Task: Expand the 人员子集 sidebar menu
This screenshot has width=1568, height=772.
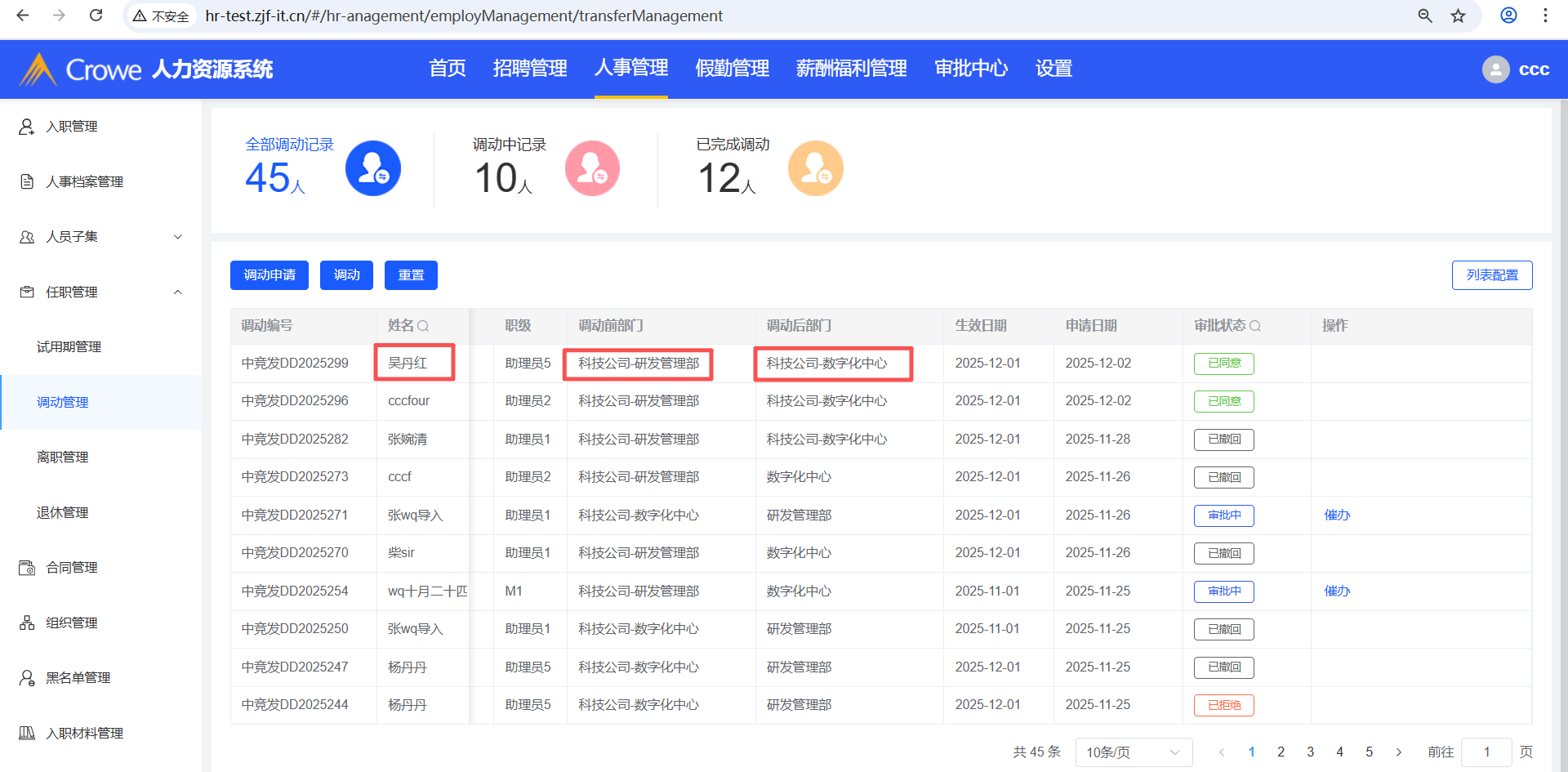Action: point(178,237)
